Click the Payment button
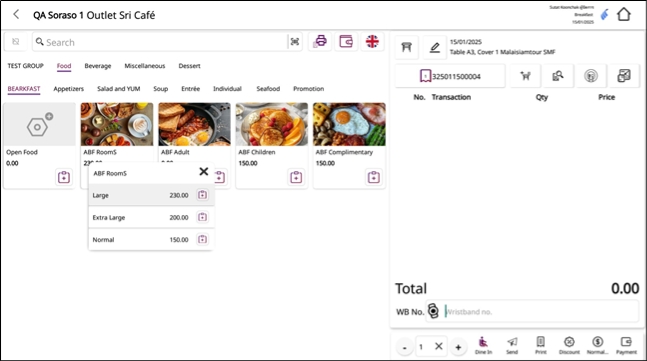The image size is (647, 361). (626, 345)
